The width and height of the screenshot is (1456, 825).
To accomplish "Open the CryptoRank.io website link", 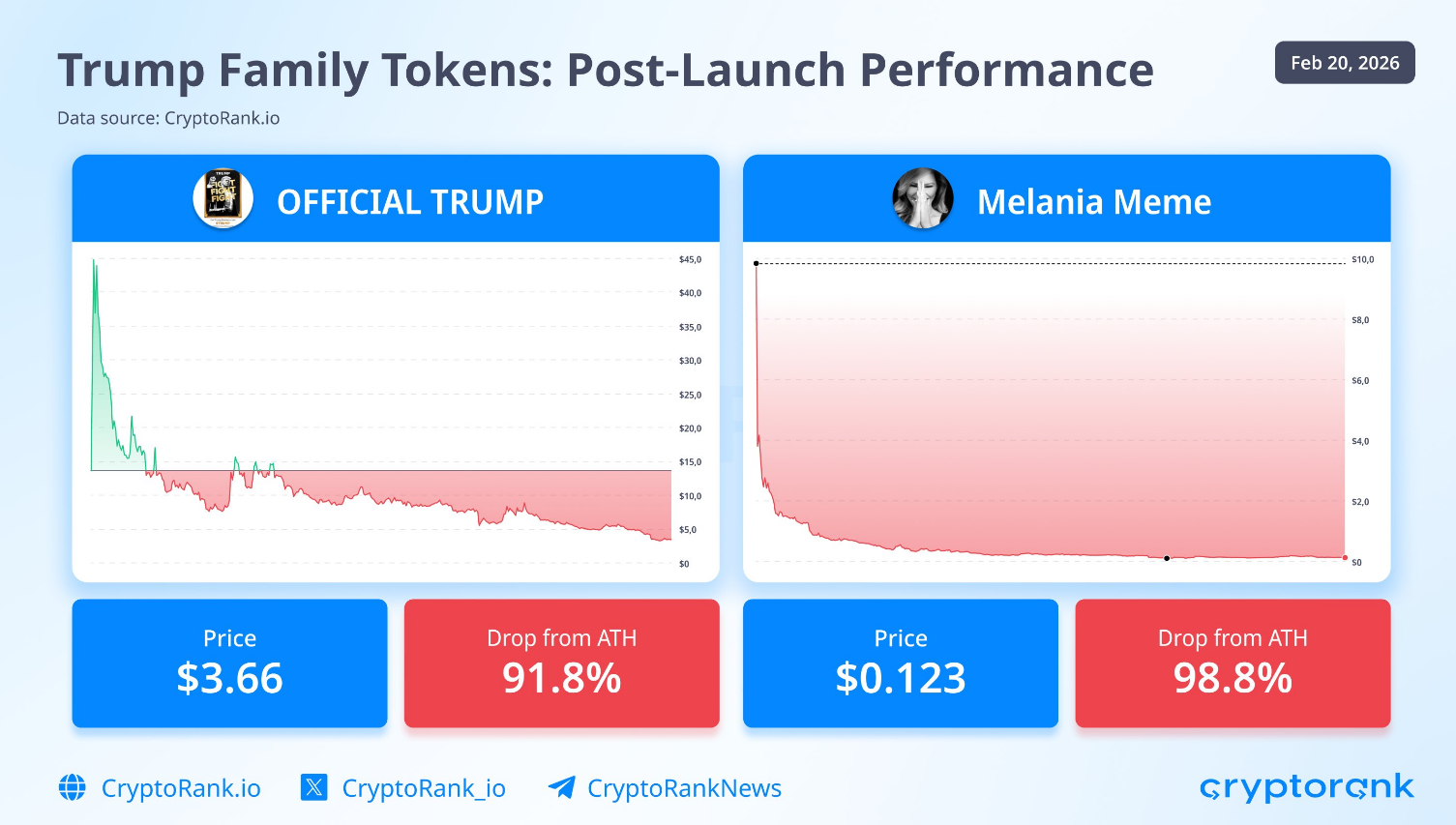I will (181, 789).
